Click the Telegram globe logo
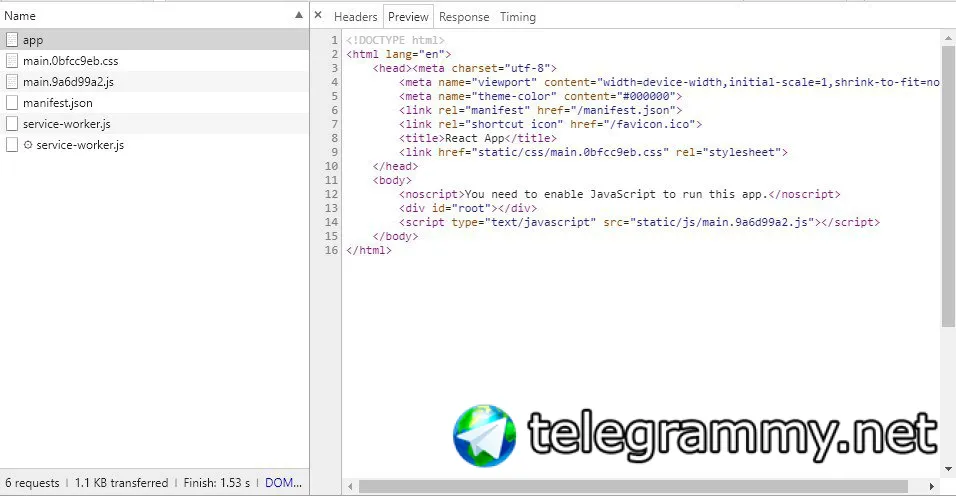 click(x=485, y=436)
